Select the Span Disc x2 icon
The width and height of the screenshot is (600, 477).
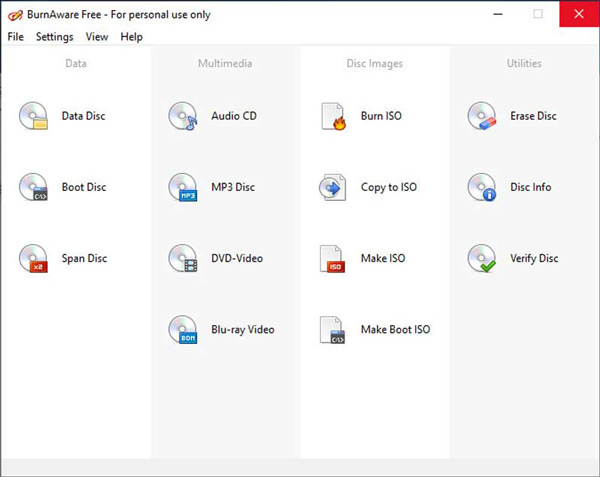(x=33, y=259)
